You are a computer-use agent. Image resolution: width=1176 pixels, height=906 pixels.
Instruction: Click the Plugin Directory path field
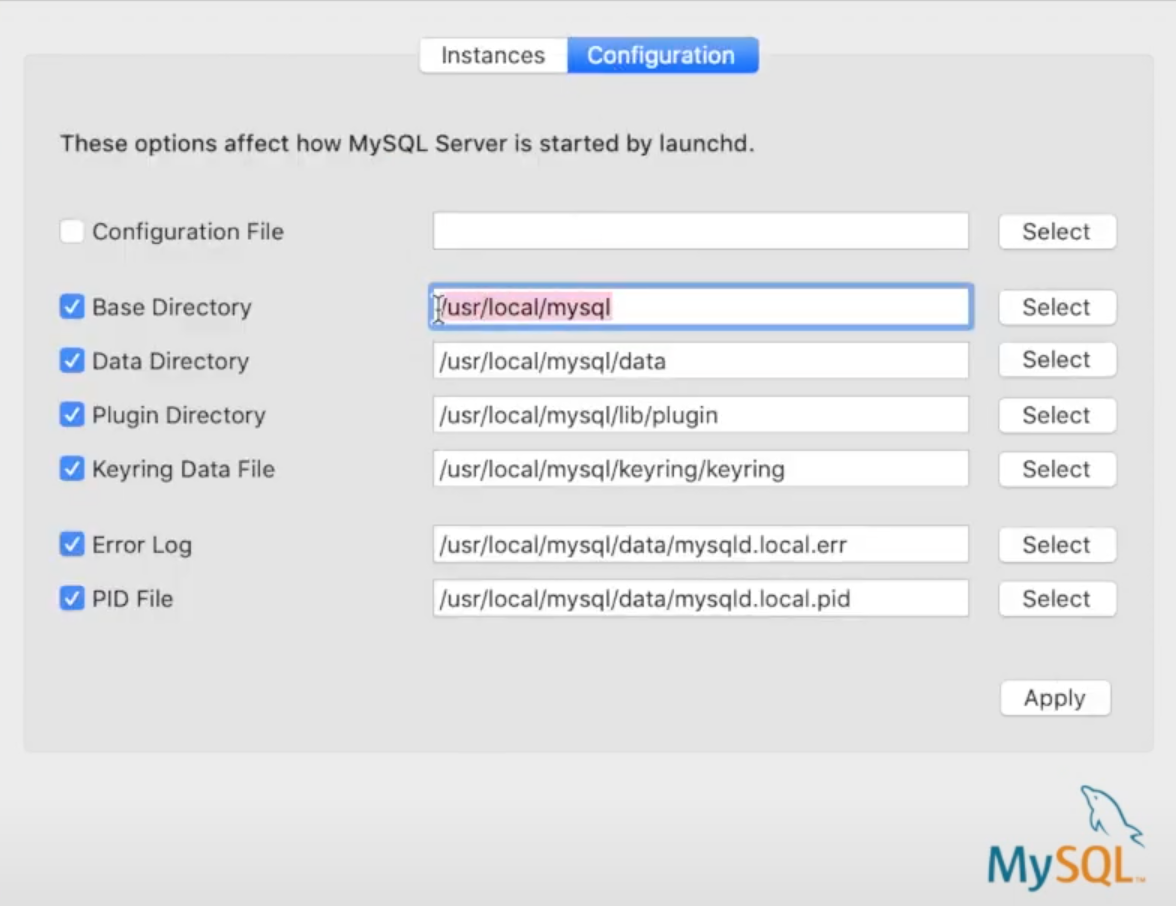(x=700, y=415)
